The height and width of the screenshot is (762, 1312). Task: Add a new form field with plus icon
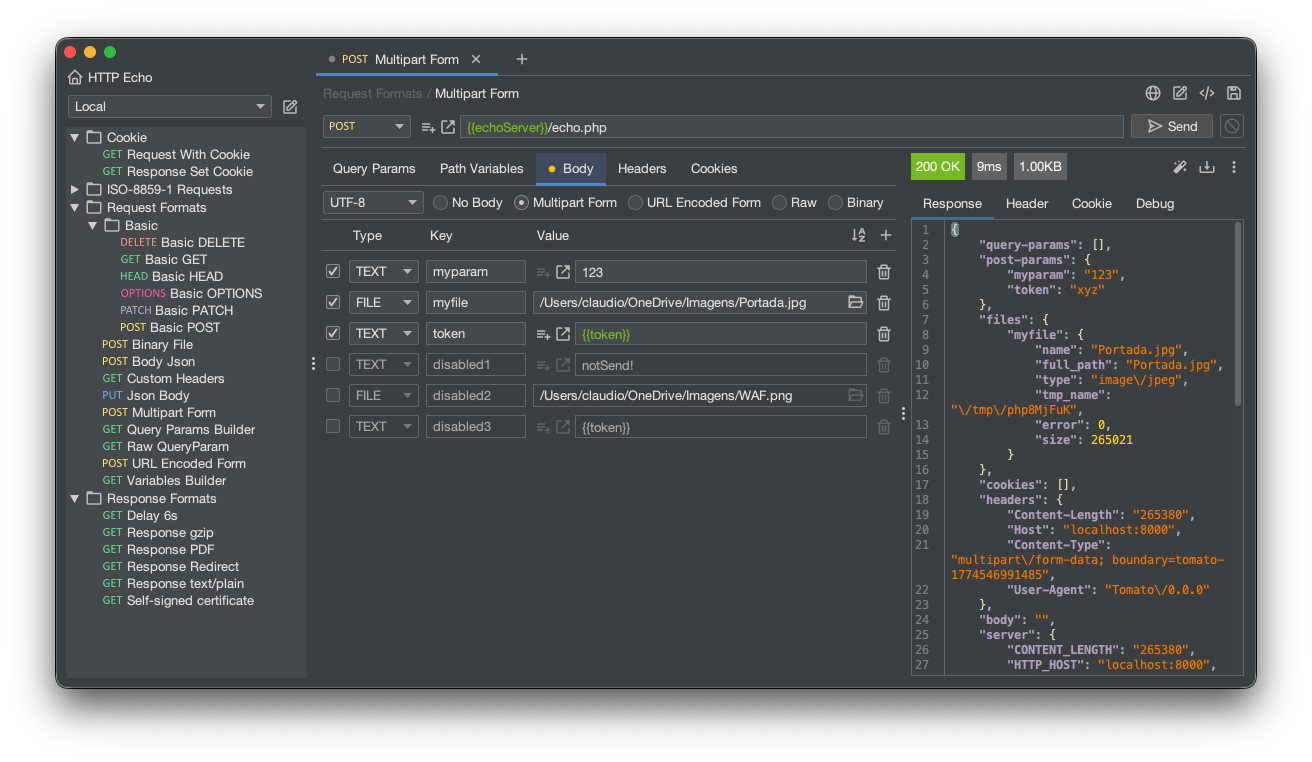point(885,236)
